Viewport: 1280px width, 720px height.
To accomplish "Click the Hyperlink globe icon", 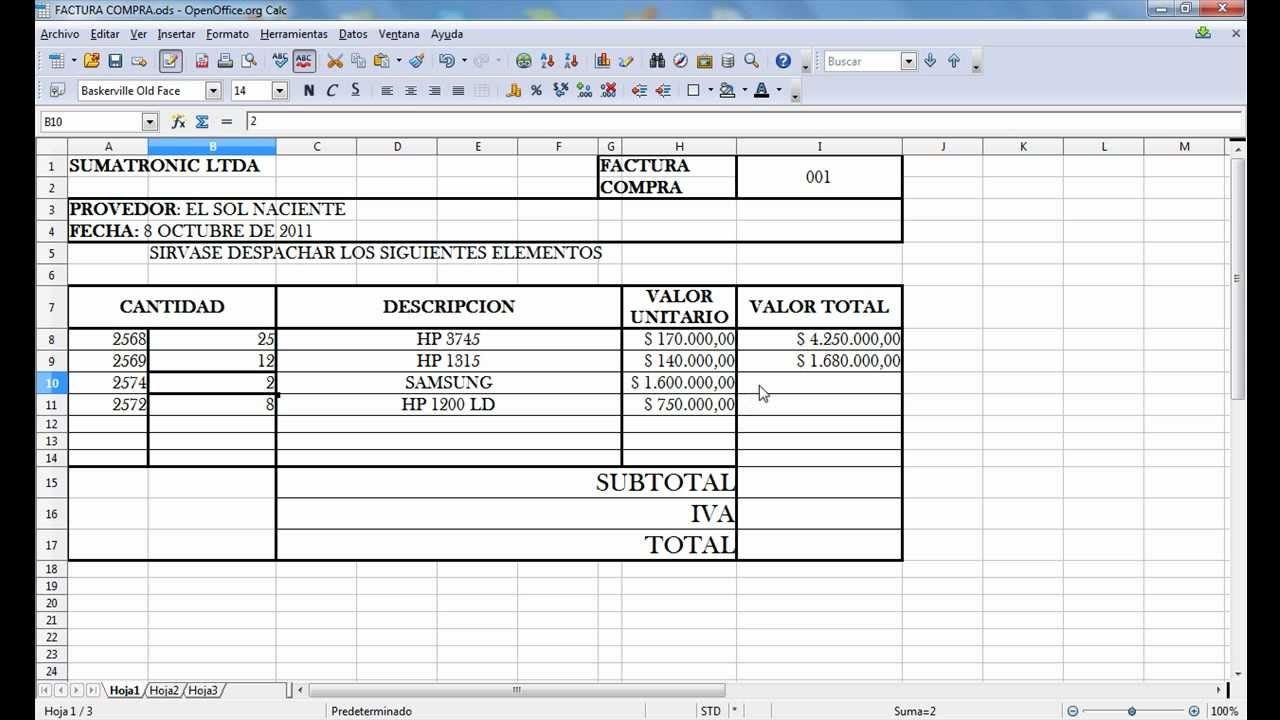I will (523, 61).
